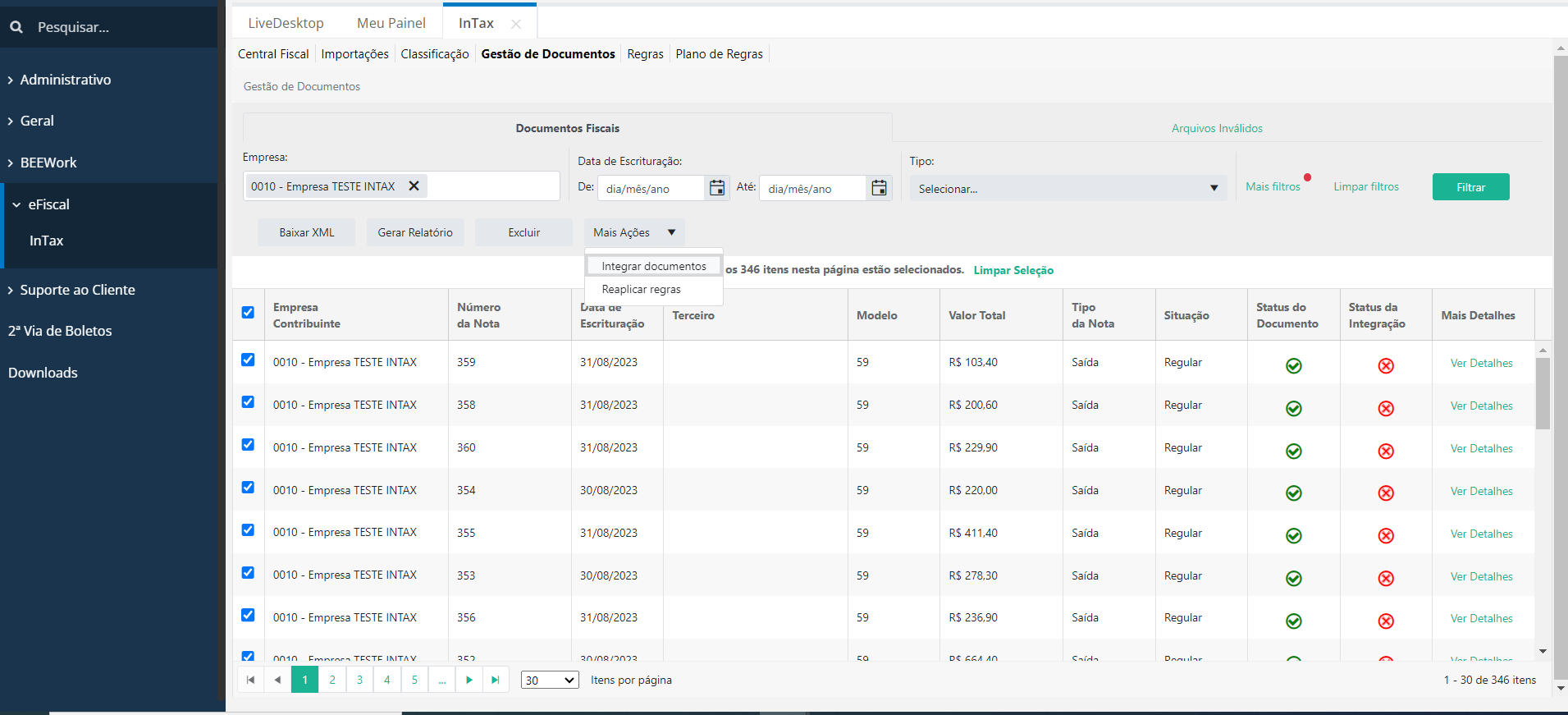
Task: Uncheck the row for nota 360
Action: 248,444
